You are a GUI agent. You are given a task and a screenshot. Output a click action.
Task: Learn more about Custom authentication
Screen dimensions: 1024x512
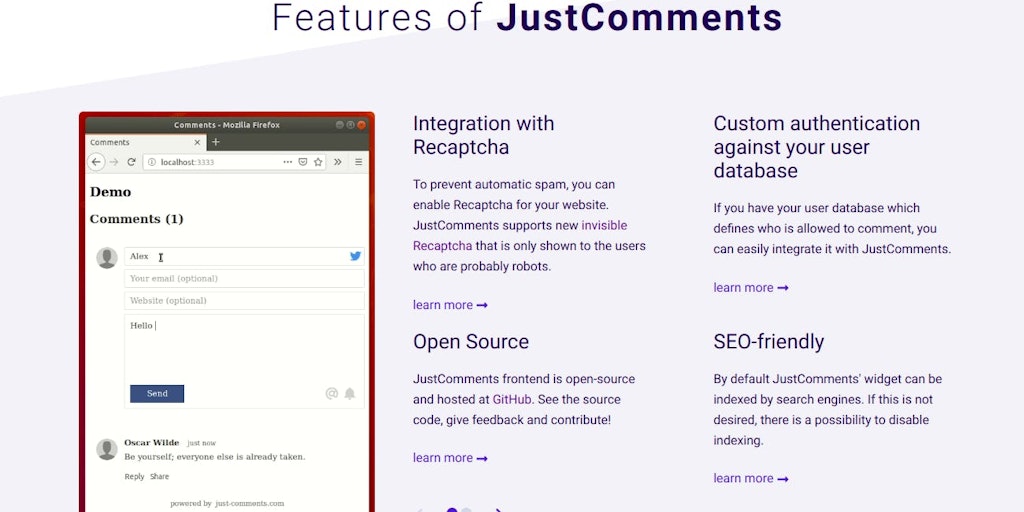pos(750,288)
